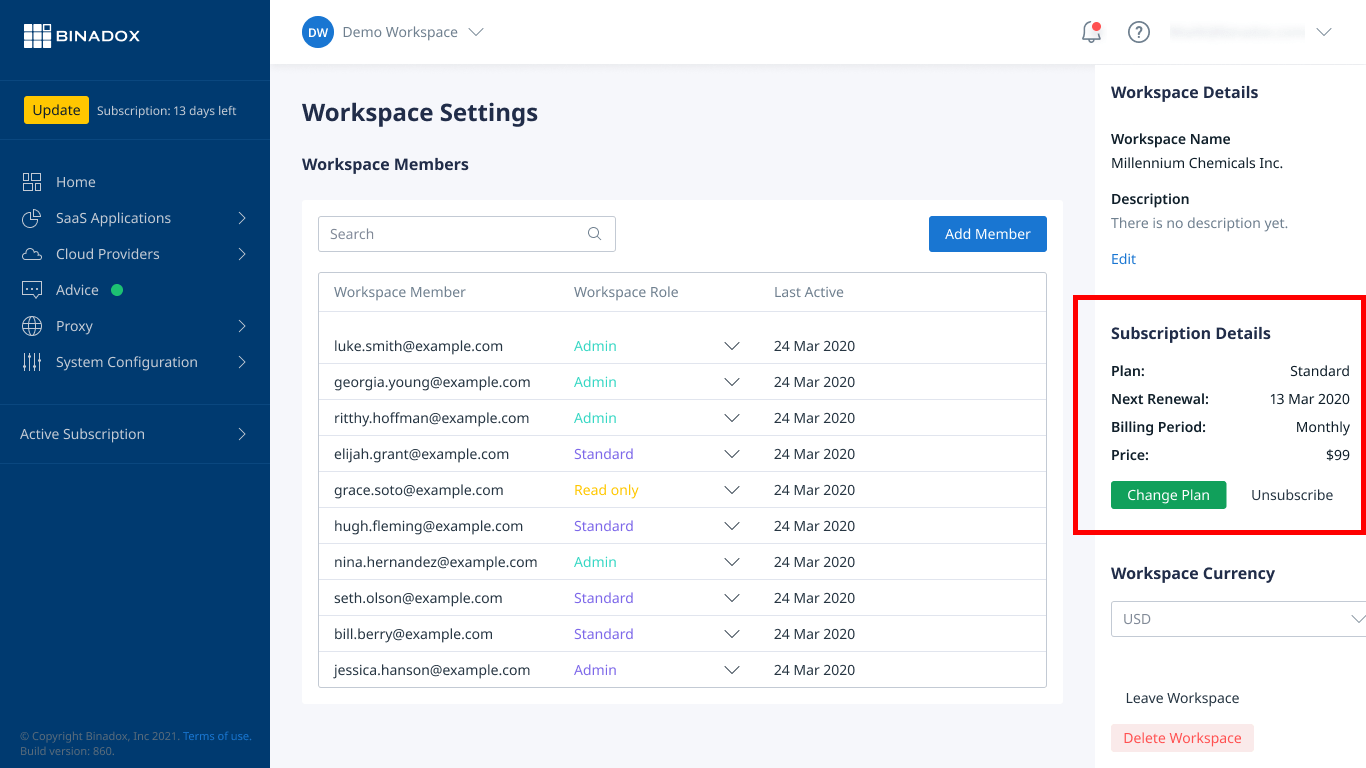Click the DW workspace avatar
Image resolution: width=1366 pixels, height=768 pixels.
[318, 32]
